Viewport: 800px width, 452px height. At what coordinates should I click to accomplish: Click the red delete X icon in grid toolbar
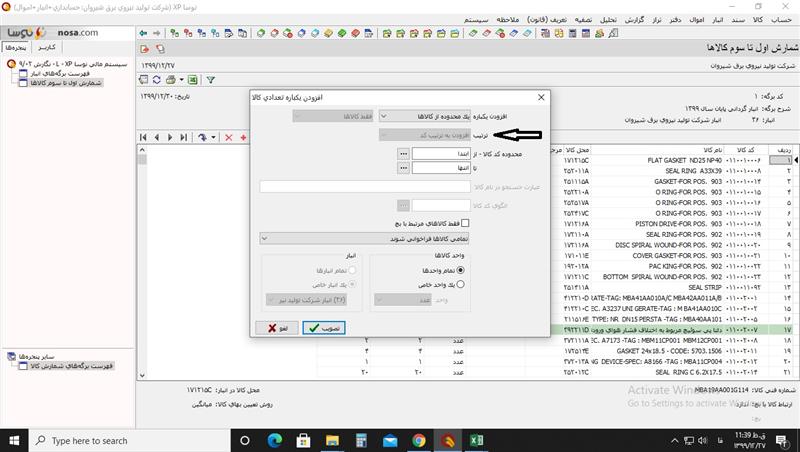click(x=229, y=137)
